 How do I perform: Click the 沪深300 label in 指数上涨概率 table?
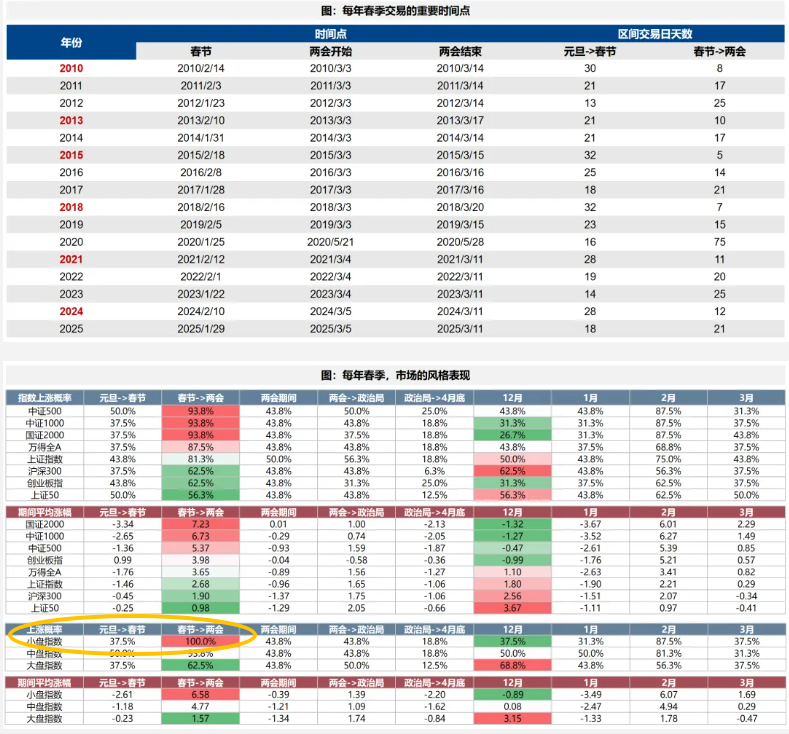click(45, 471)
